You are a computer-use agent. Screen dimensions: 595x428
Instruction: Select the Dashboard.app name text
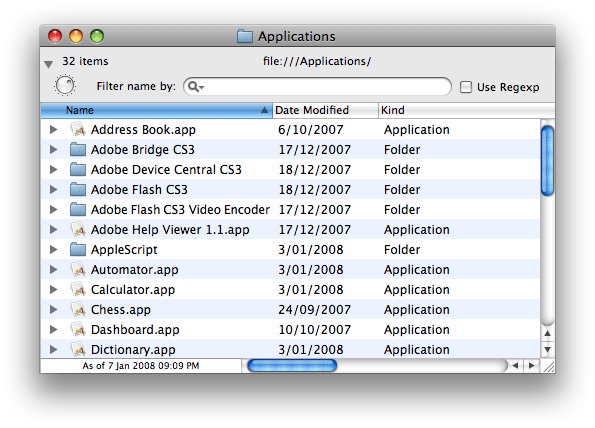[135, 330]
